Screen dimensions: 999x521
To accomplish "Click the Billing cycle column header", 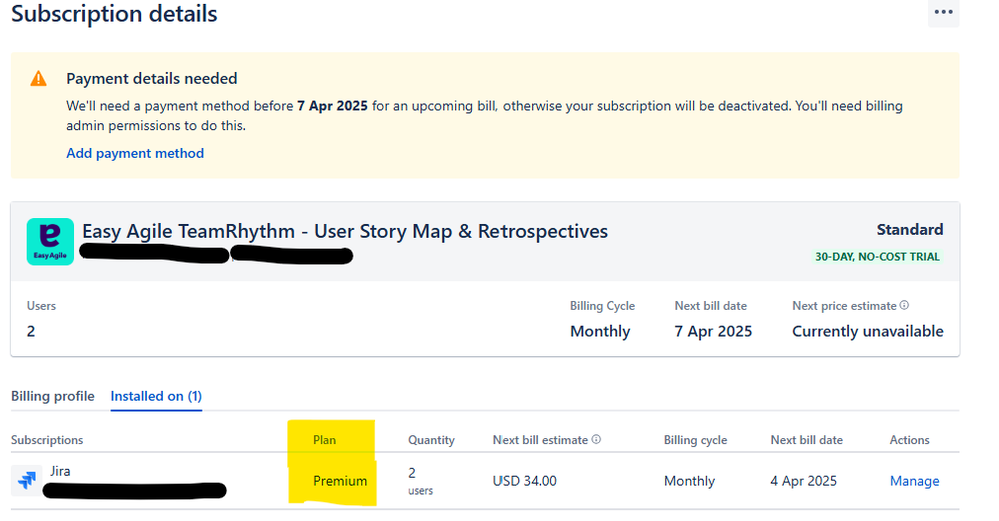I will pos(695,439).
